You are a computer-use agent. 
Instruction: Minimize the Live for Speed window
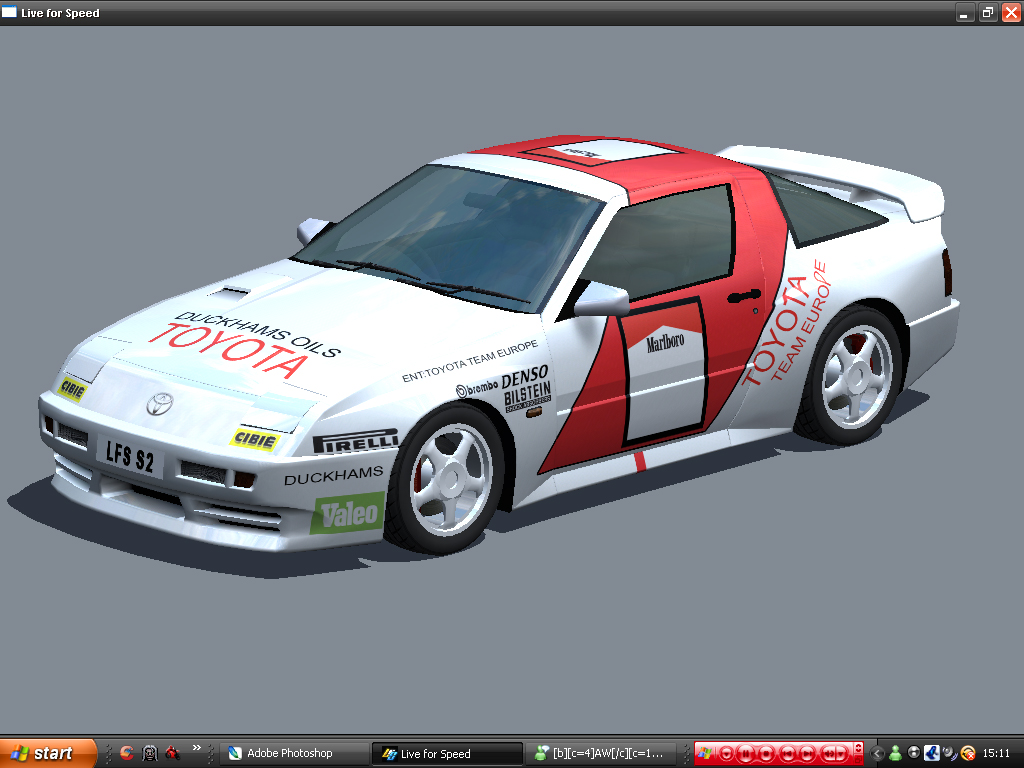click(965, 12)
